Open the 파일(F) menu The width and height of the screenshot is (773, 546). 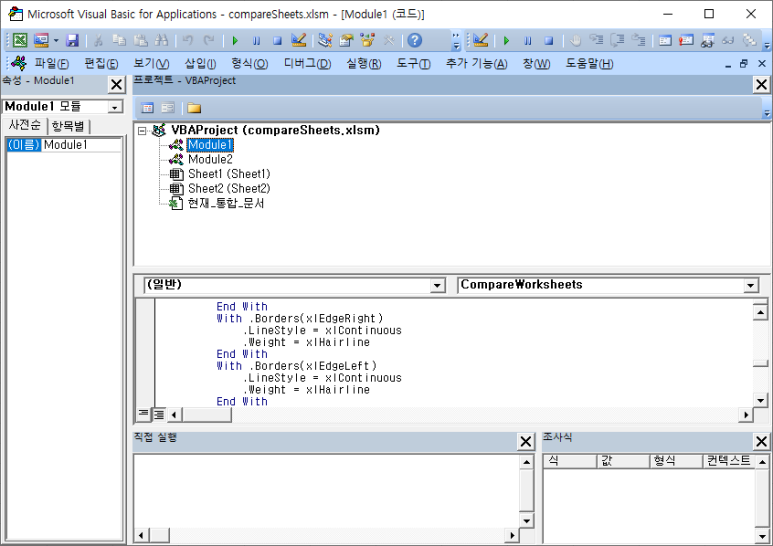tap(51, 64)
